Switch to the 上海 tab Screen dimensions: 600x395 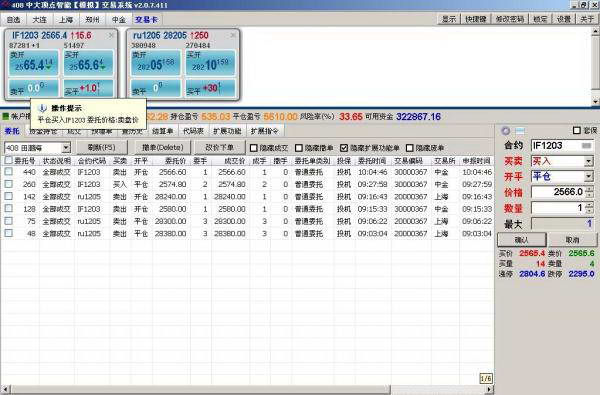[66, 19]
